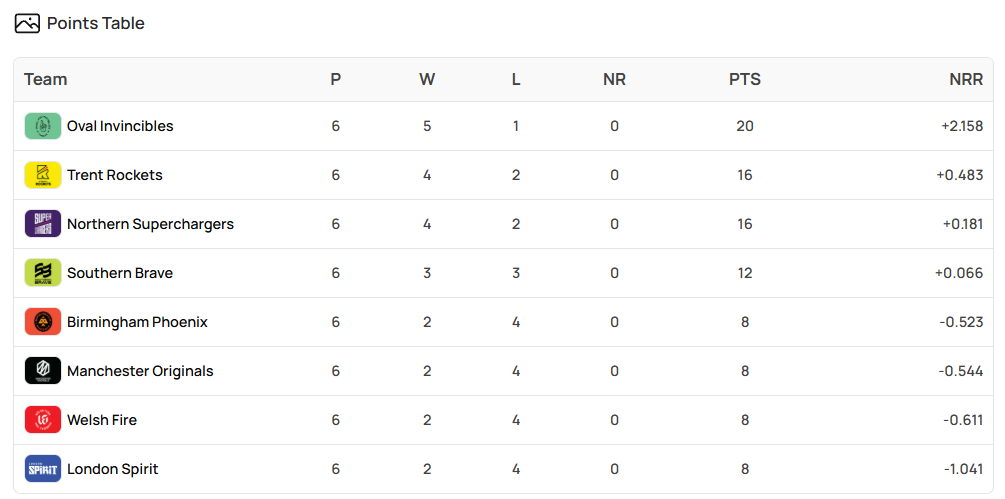The height and width of the screenshot is (499, 1005).
Task: Click the Points Table heading text
Action: [96, 24]
